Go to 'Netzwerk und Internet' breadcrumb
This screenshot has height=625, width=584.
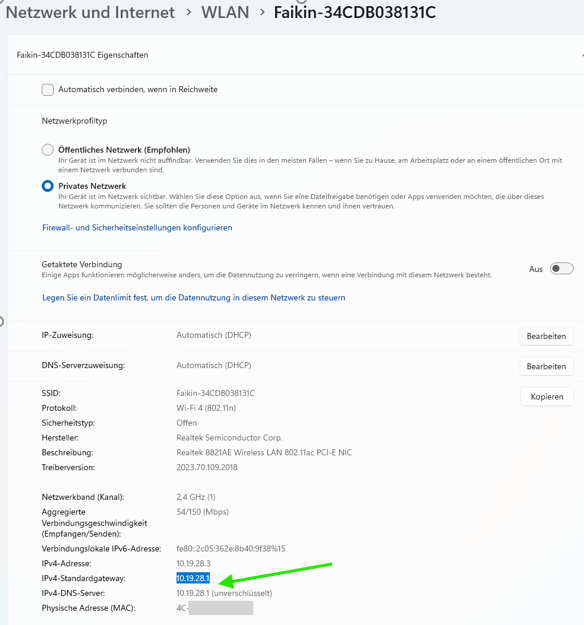tap(90, 12)
